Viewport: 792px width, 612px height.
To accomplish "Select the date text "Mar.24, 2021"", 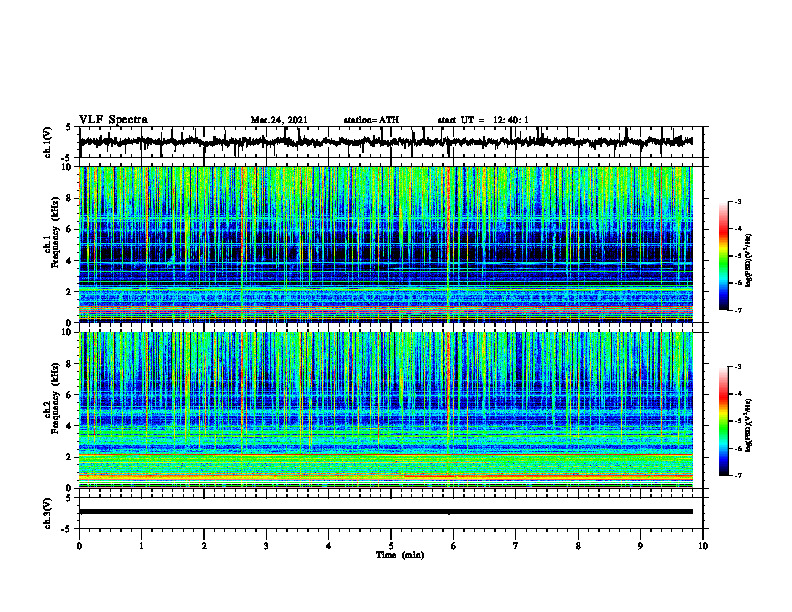I will click(x=279, y=120).
